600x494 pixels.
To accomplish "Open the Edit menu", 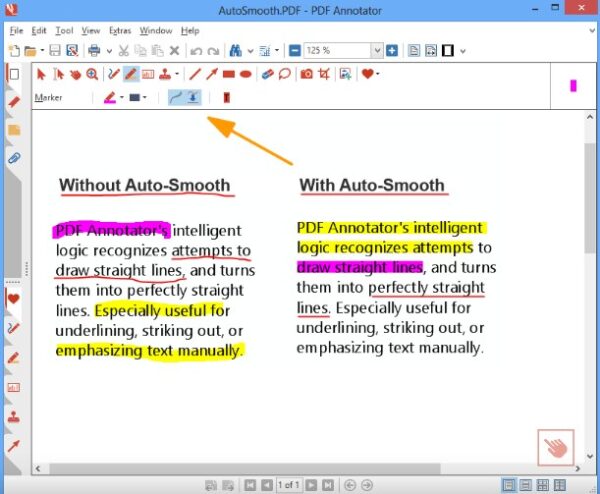I will click(x=39, y=31).
